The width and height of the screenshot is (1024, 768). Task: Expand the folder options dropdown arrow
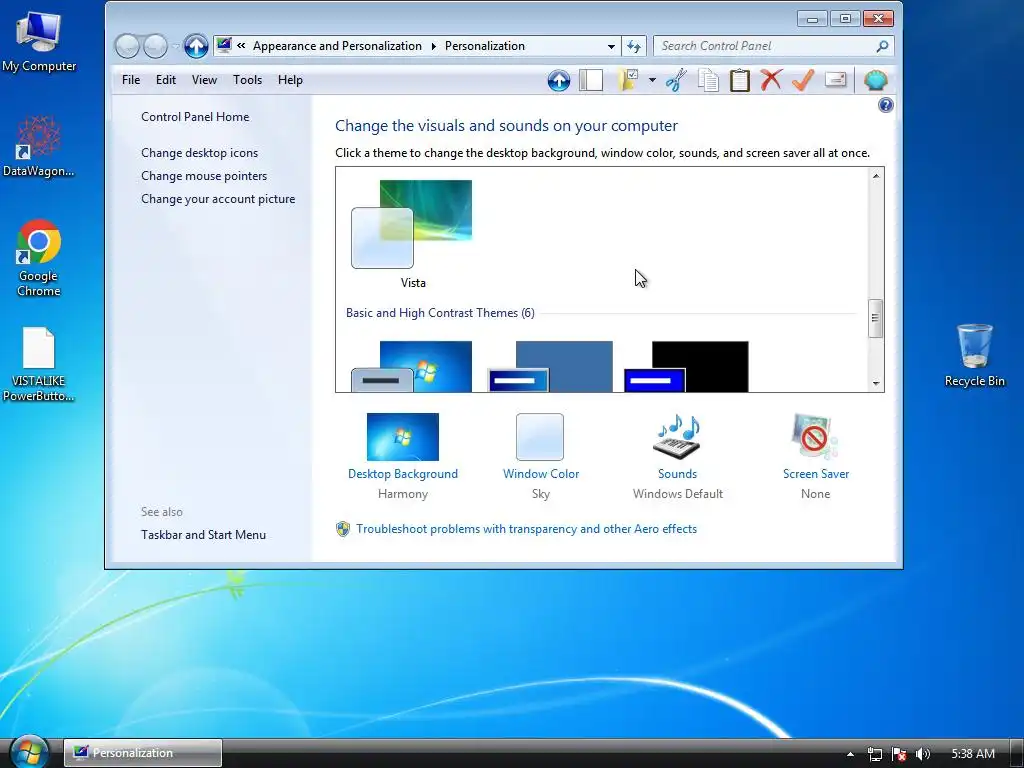coord(652,80)
